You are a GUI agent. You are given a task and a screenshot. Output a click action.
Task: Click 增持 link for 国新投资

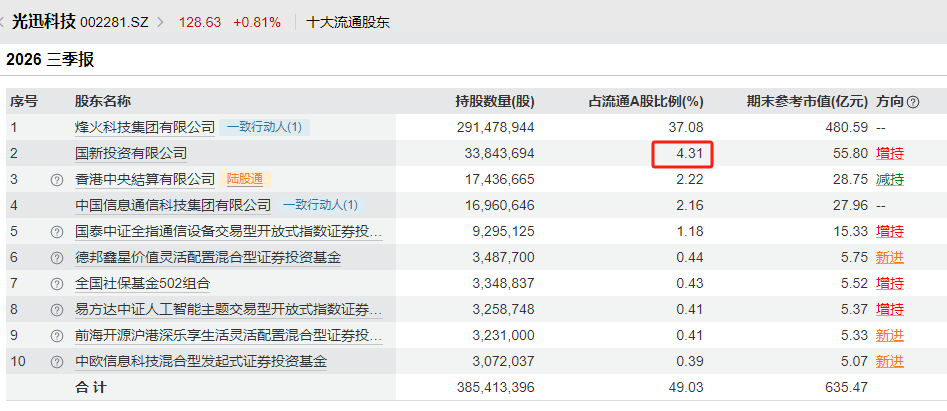pos(890,153)
